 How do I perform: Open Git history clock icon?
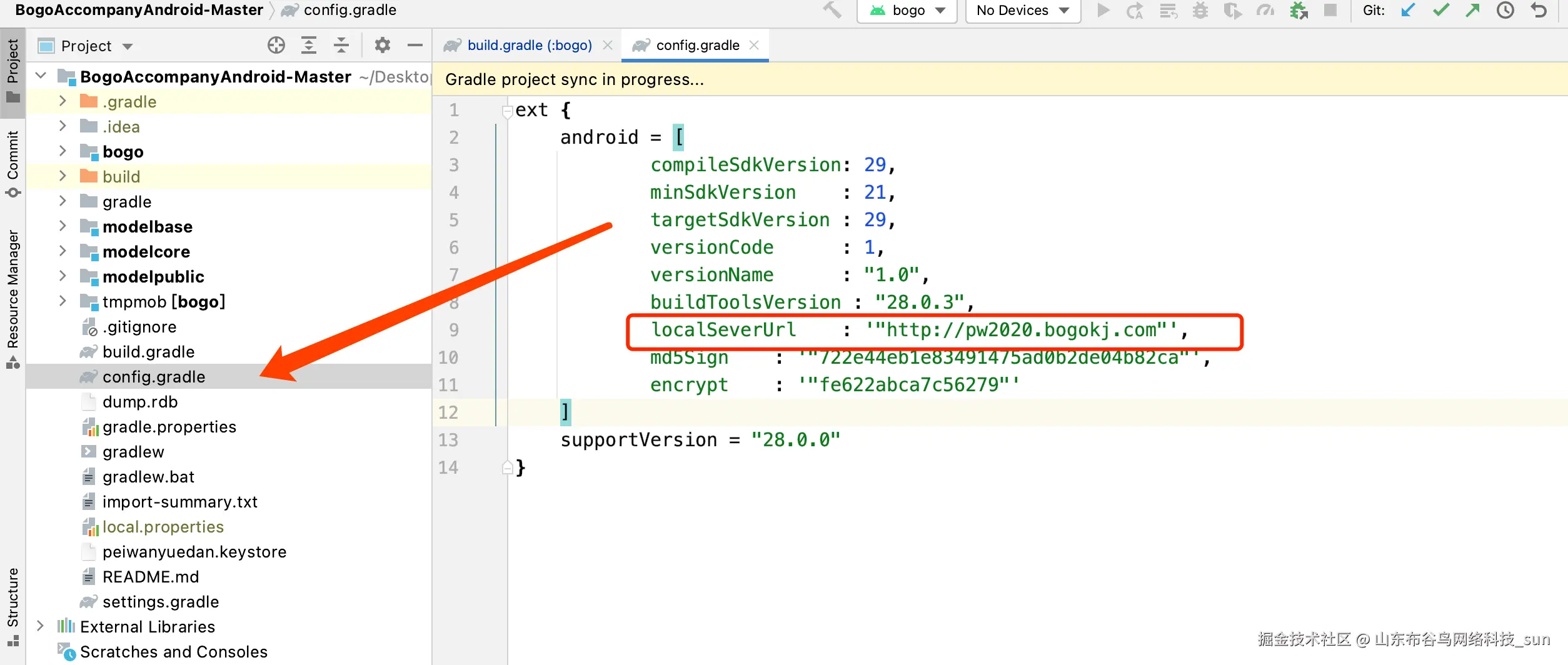(1505, 11)
